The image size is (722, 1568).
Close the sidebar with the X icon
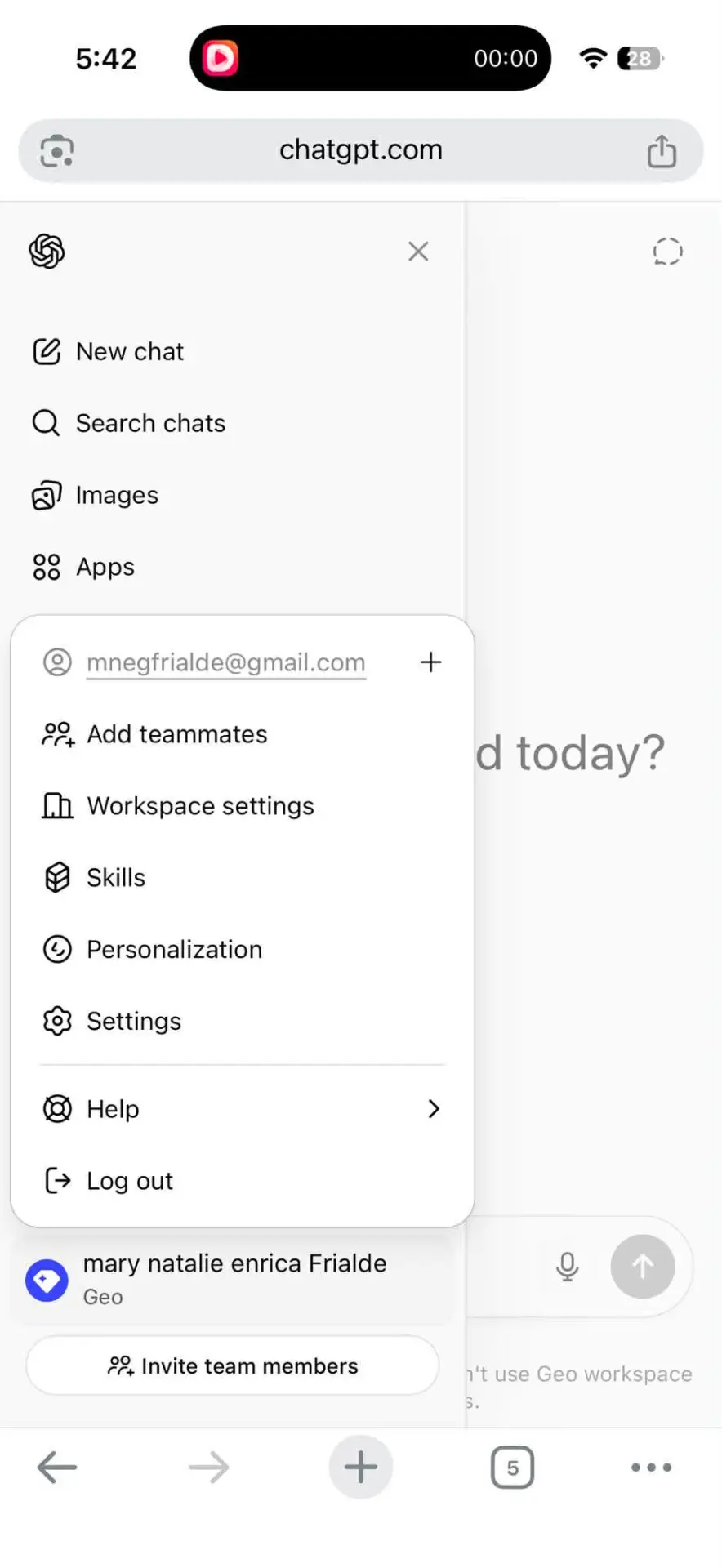click(418, 252)
